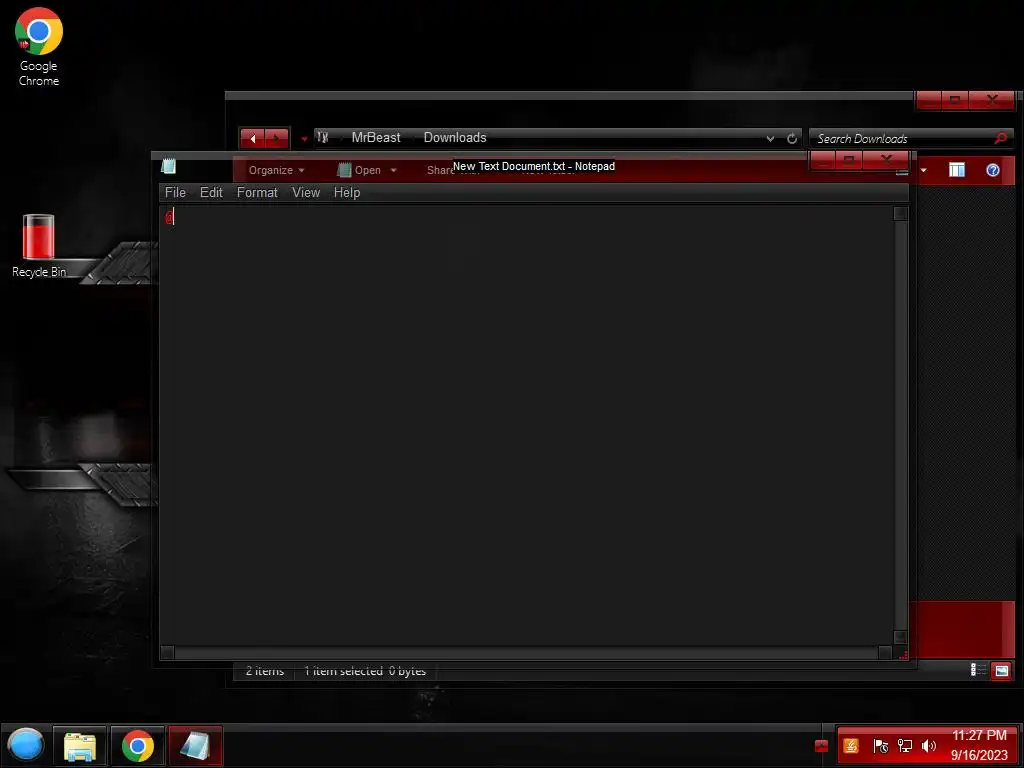Select the Recycle Bin desktop icon

pyautogui.click(x=39, y=246)
